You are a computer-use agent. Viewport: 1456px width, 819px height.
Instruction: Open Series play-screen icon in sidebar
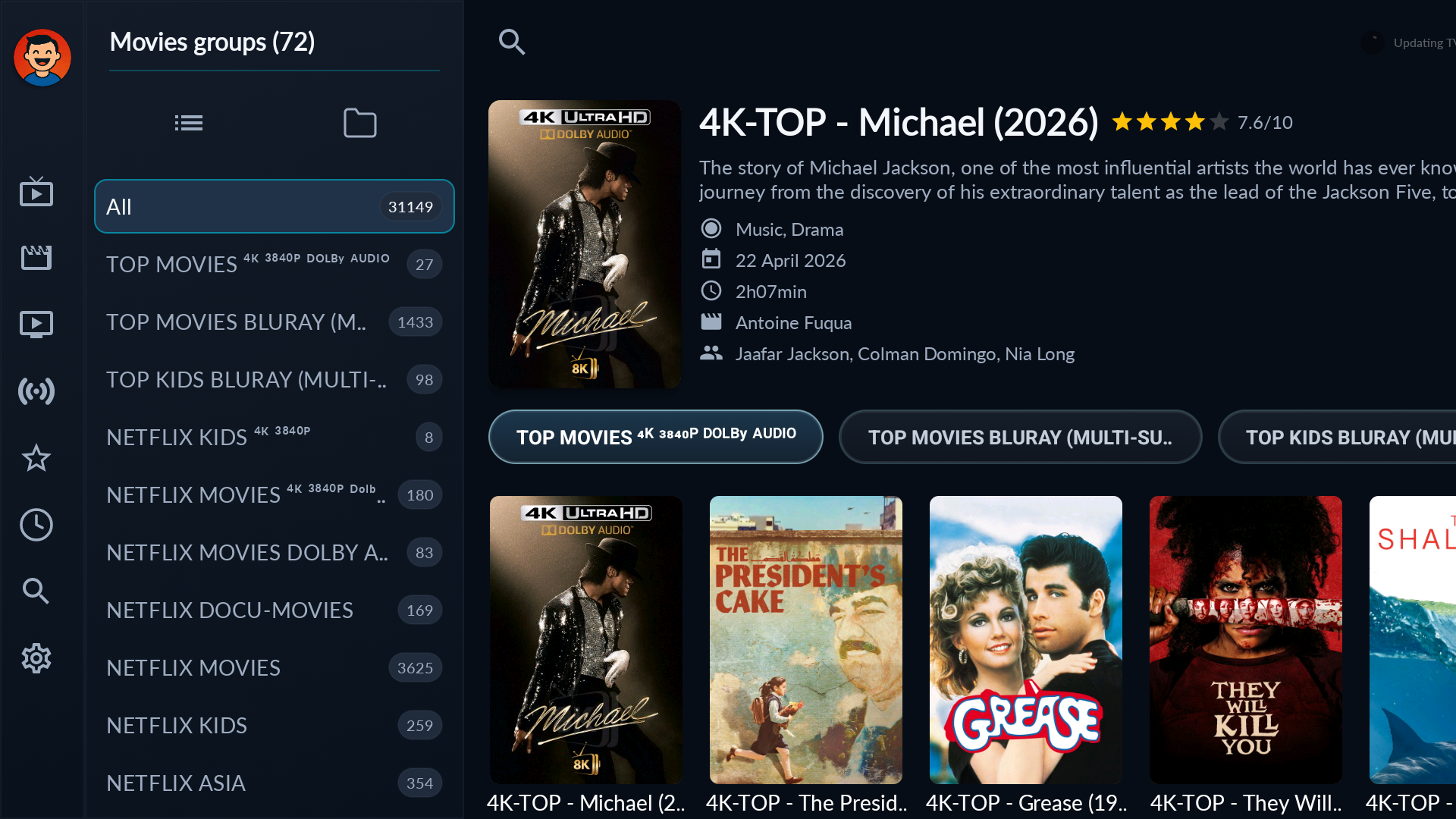(36, 325)
